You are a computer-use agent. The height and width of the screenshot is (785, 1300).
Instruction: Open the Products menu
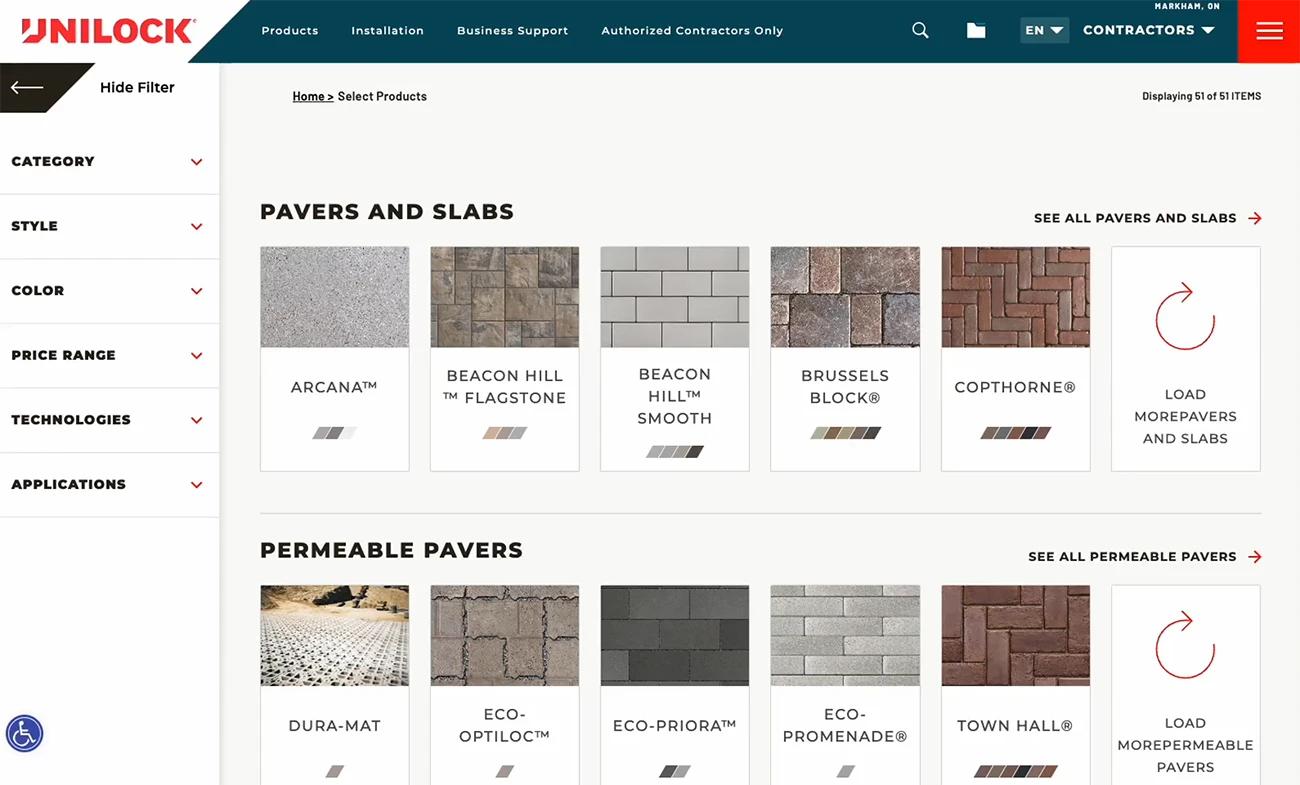coord(290,31)
